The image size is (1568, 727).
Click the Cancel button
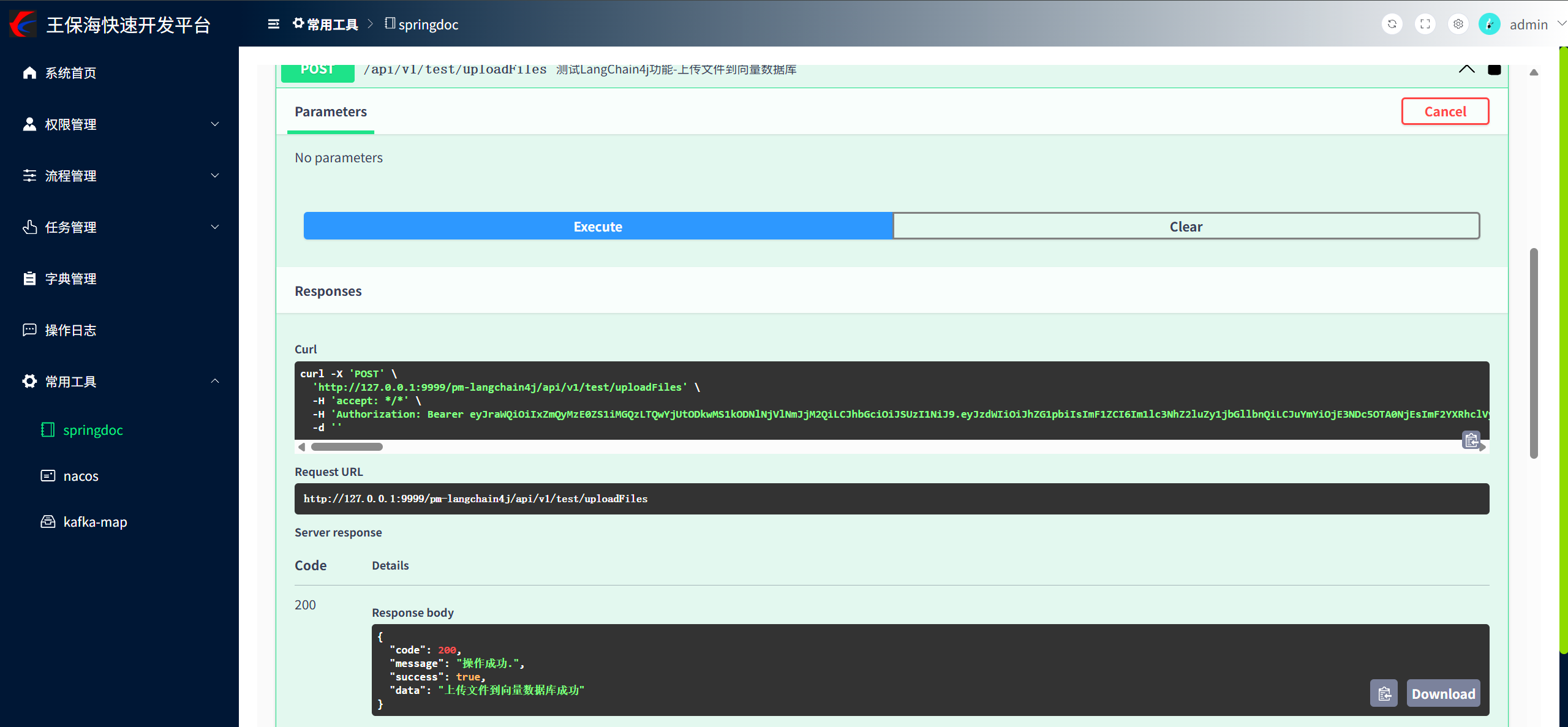1445,111
